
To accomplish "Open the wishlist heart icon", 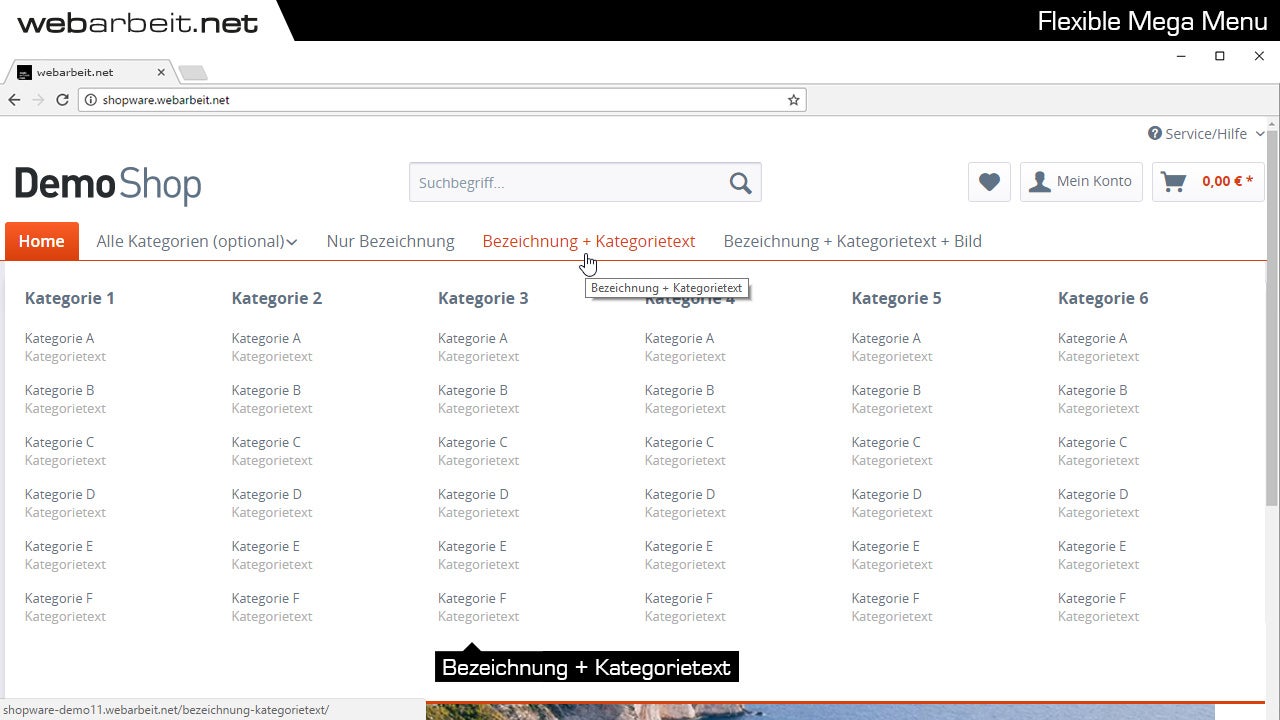I will pos(989,182).
